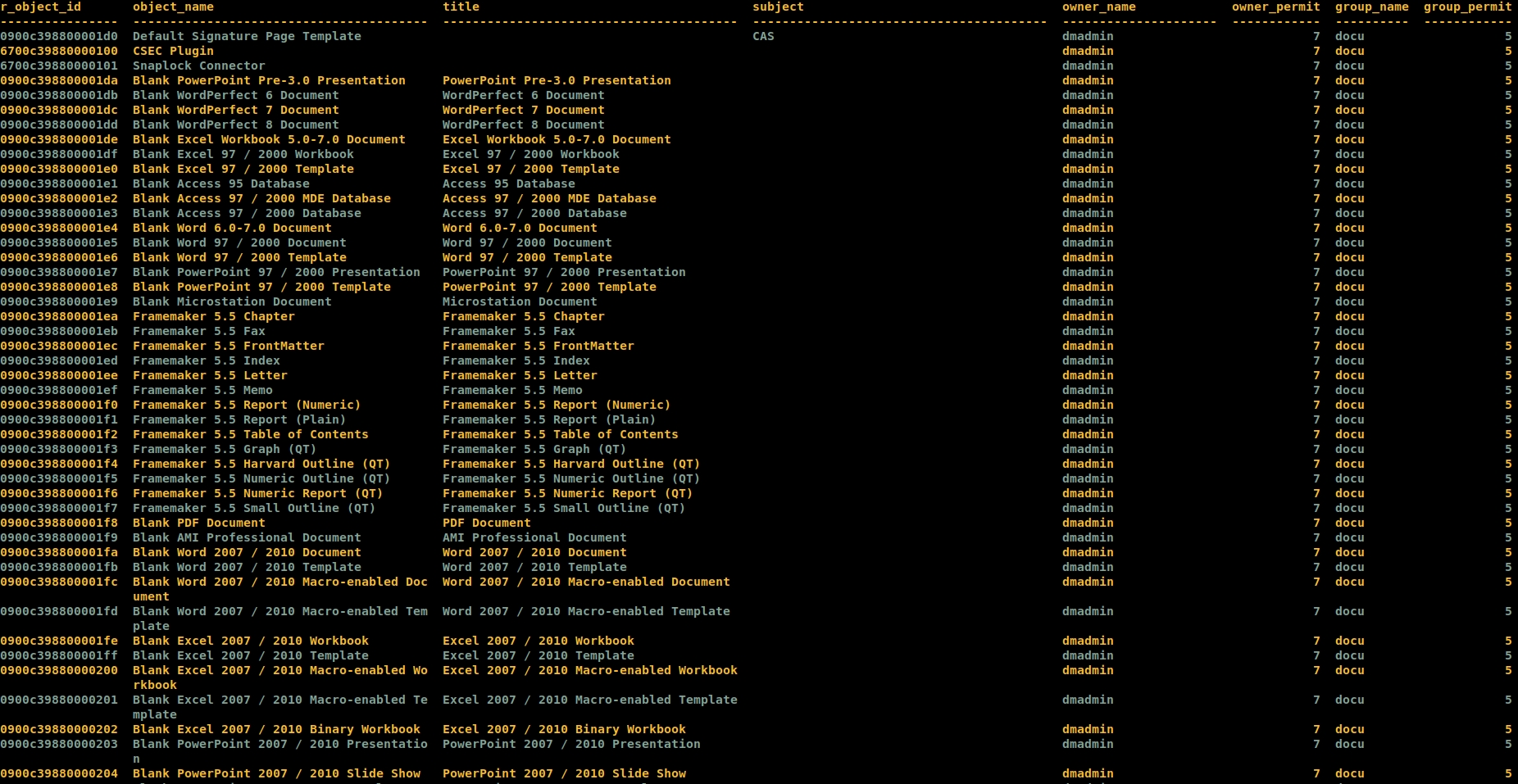Select title PowerPoint 2007 / 2010 Presentation
The width and height of the screenshot is (1518, 784).
tap(571, 744)
